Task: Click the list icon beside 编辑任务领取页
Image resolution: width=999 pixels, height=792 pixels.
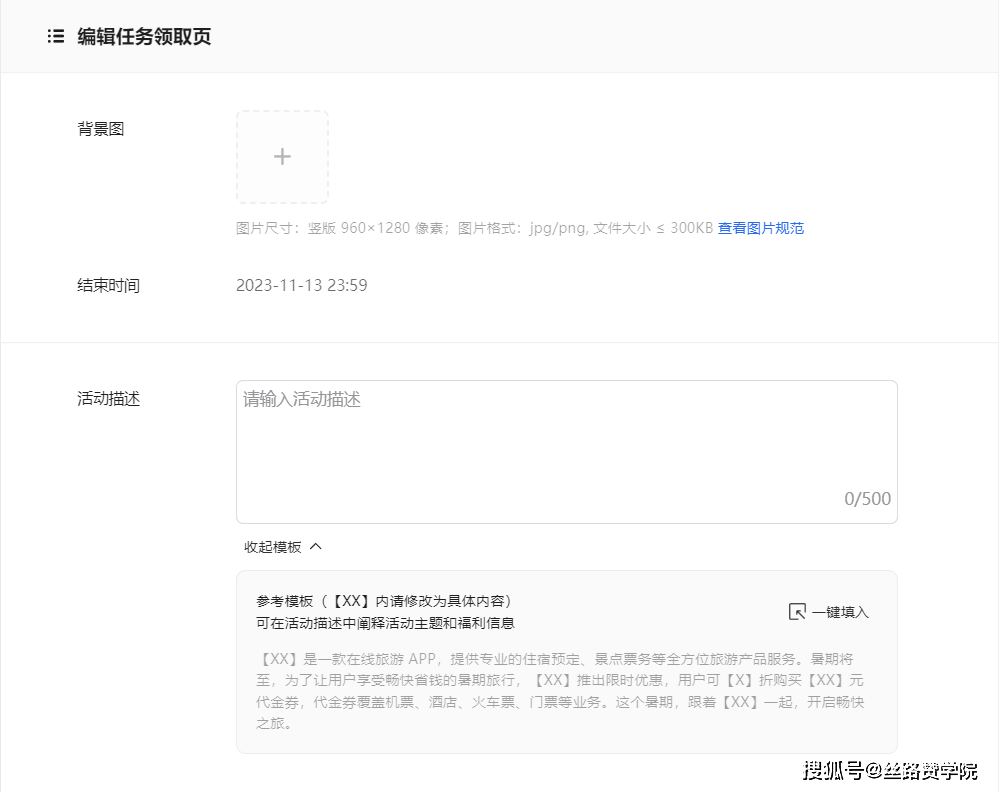Action: click(56, 36)
